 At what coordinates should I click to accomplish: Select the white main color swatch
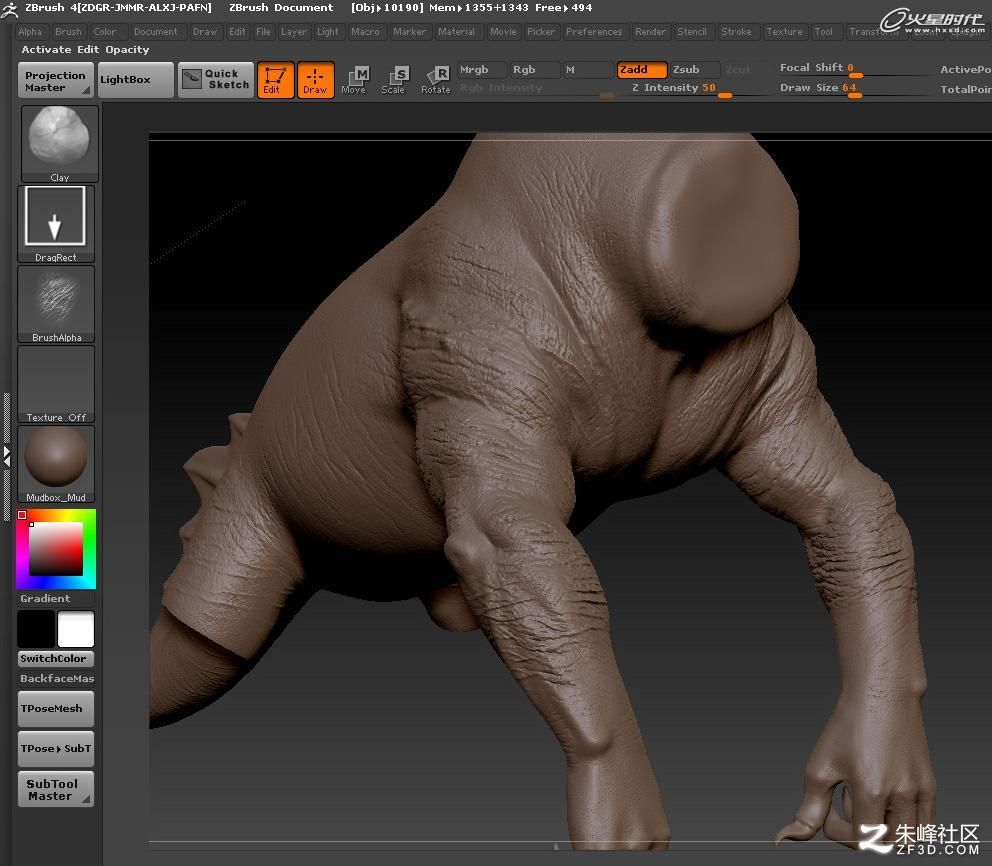[x=76, y=629]
